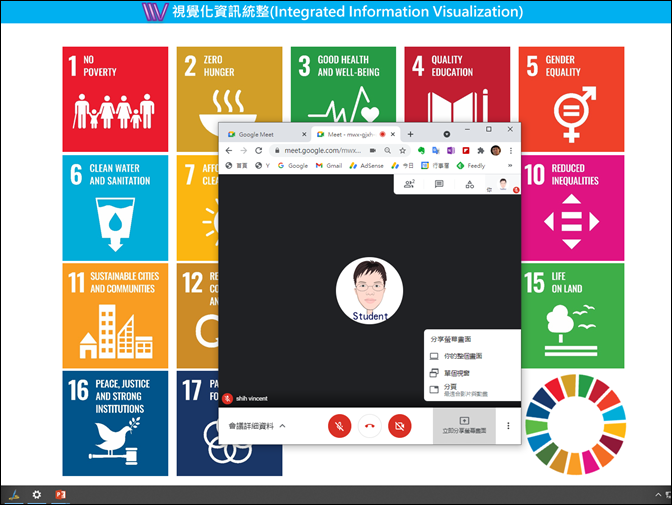The height and width of the screenshot is (505, 672).
Task: Expand 會議詳細資料 meeting details
Action: pyautogui.click(x=257, y=426)
